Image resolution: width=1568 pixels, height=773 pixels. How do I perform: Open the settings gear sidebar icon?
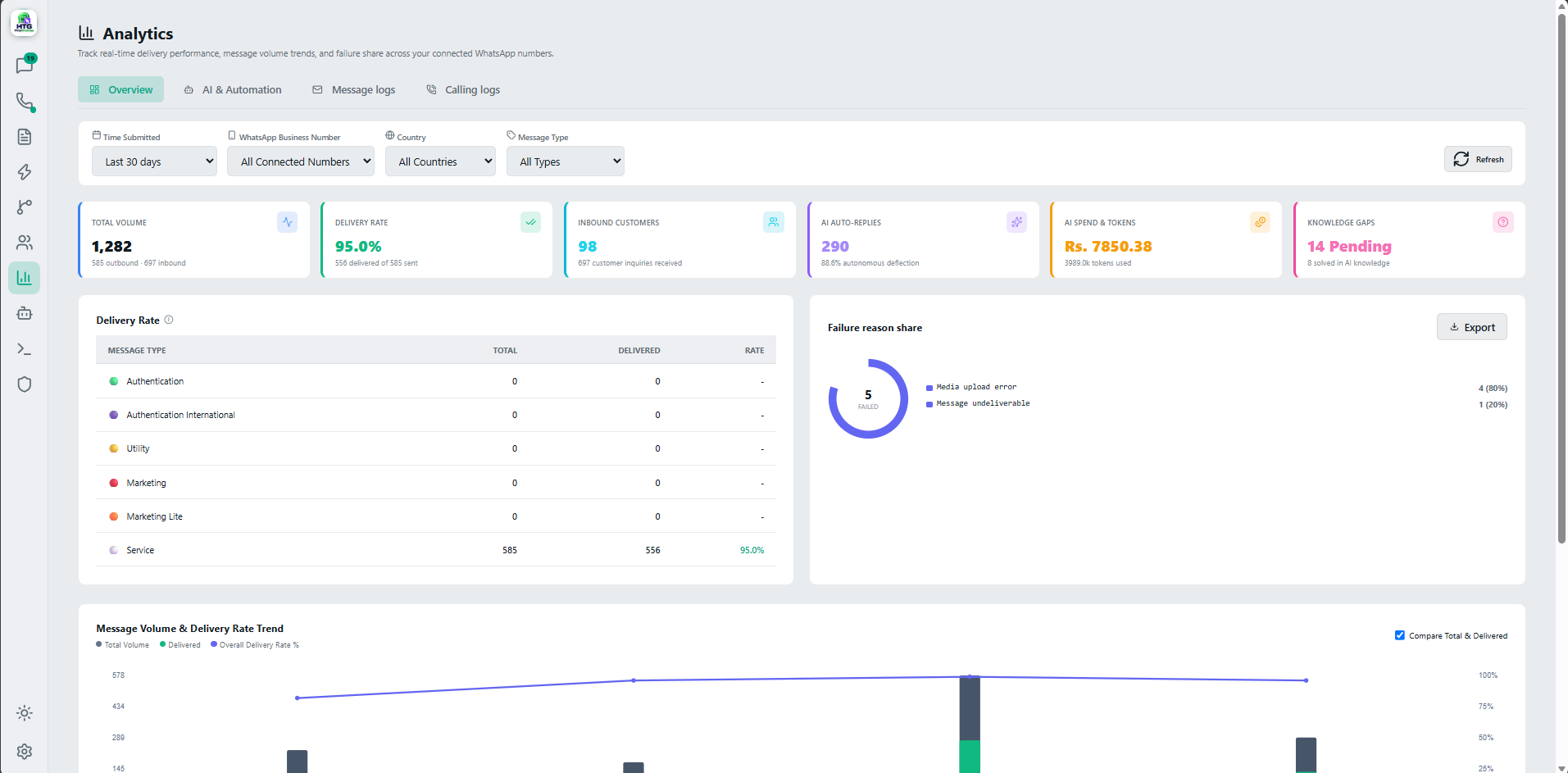(x=25, y=752)
